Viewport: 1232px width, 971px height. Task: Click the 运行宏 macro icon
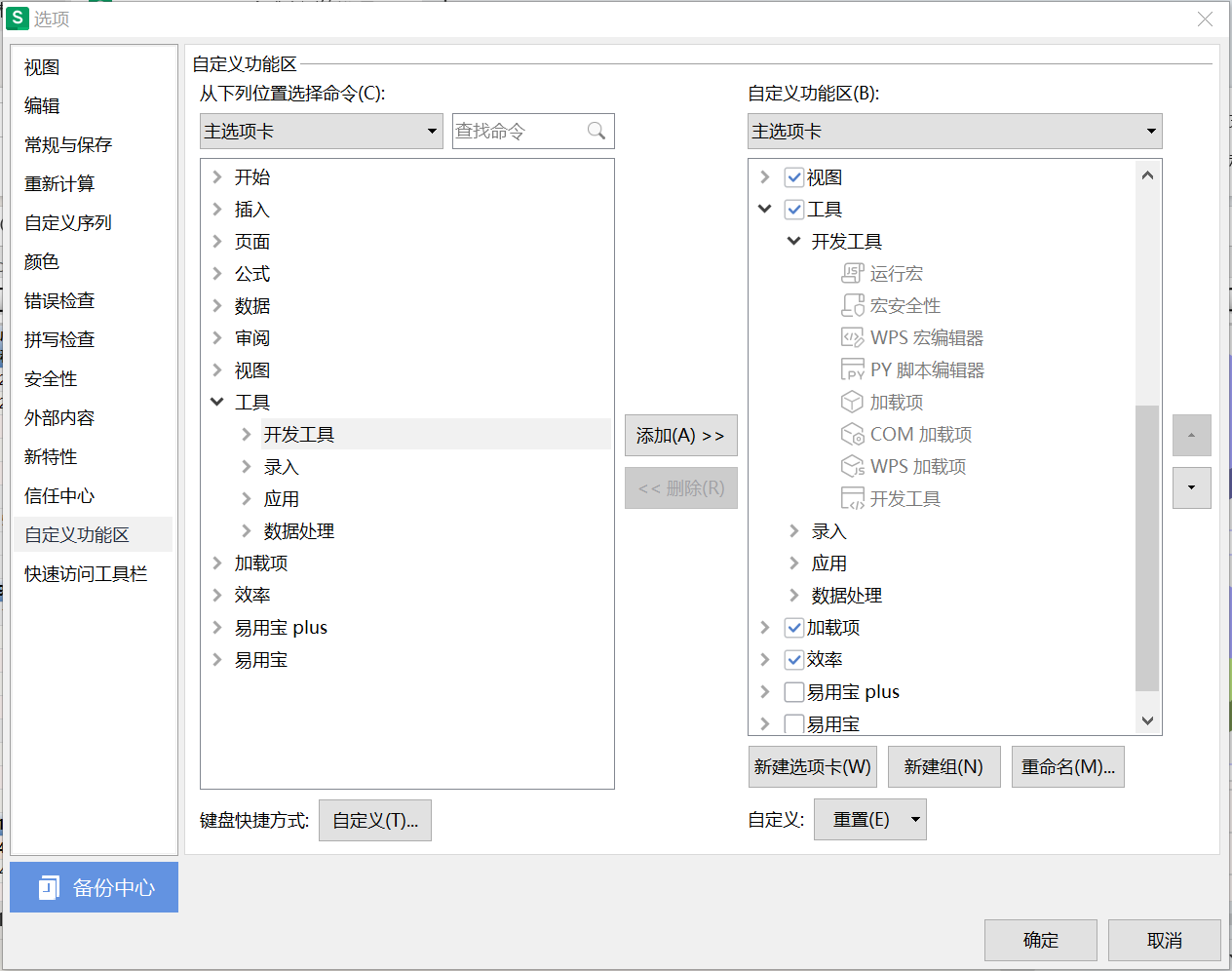coord(851,273)
